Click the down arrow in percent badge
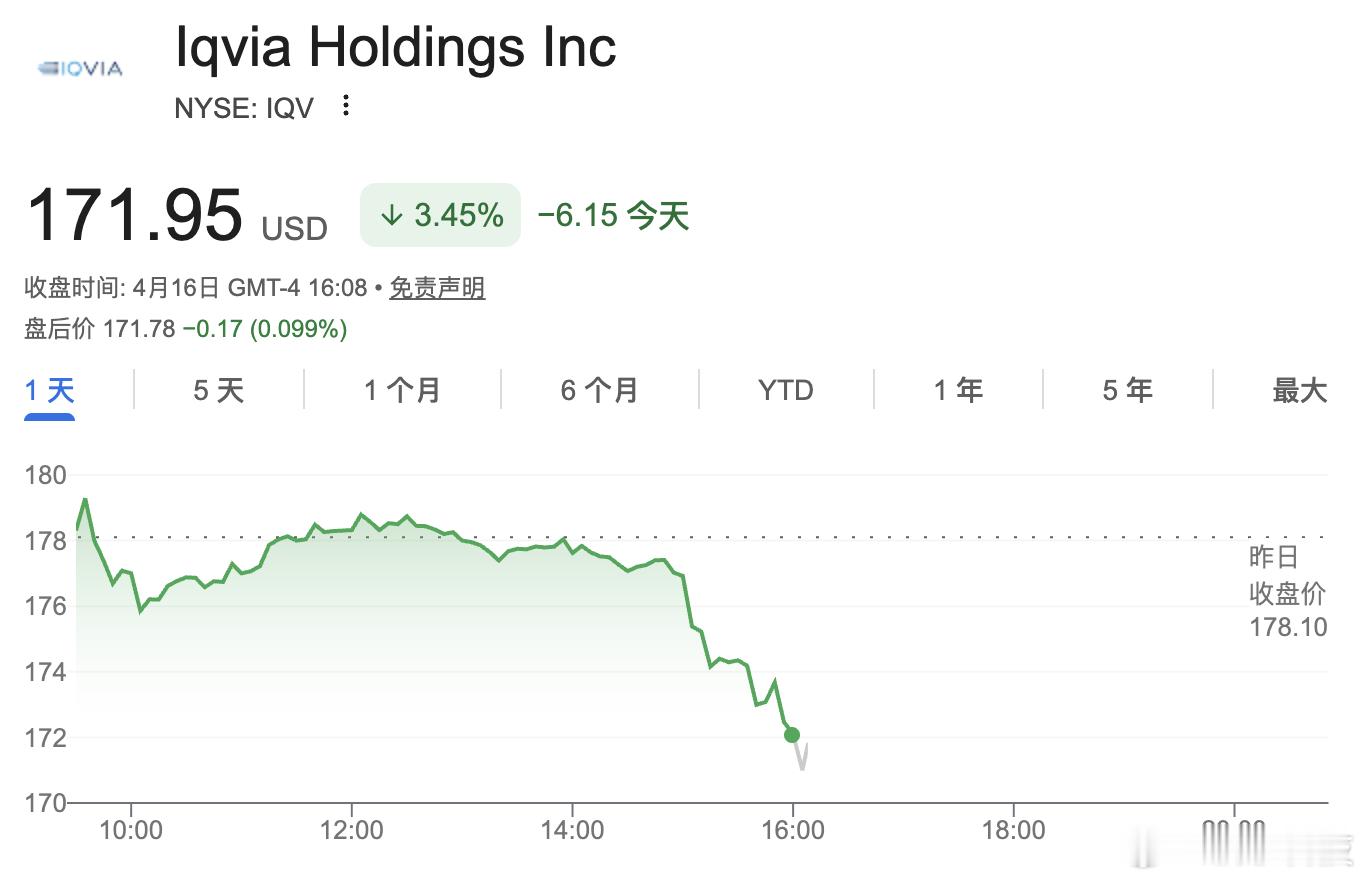 tap(391, 215)
